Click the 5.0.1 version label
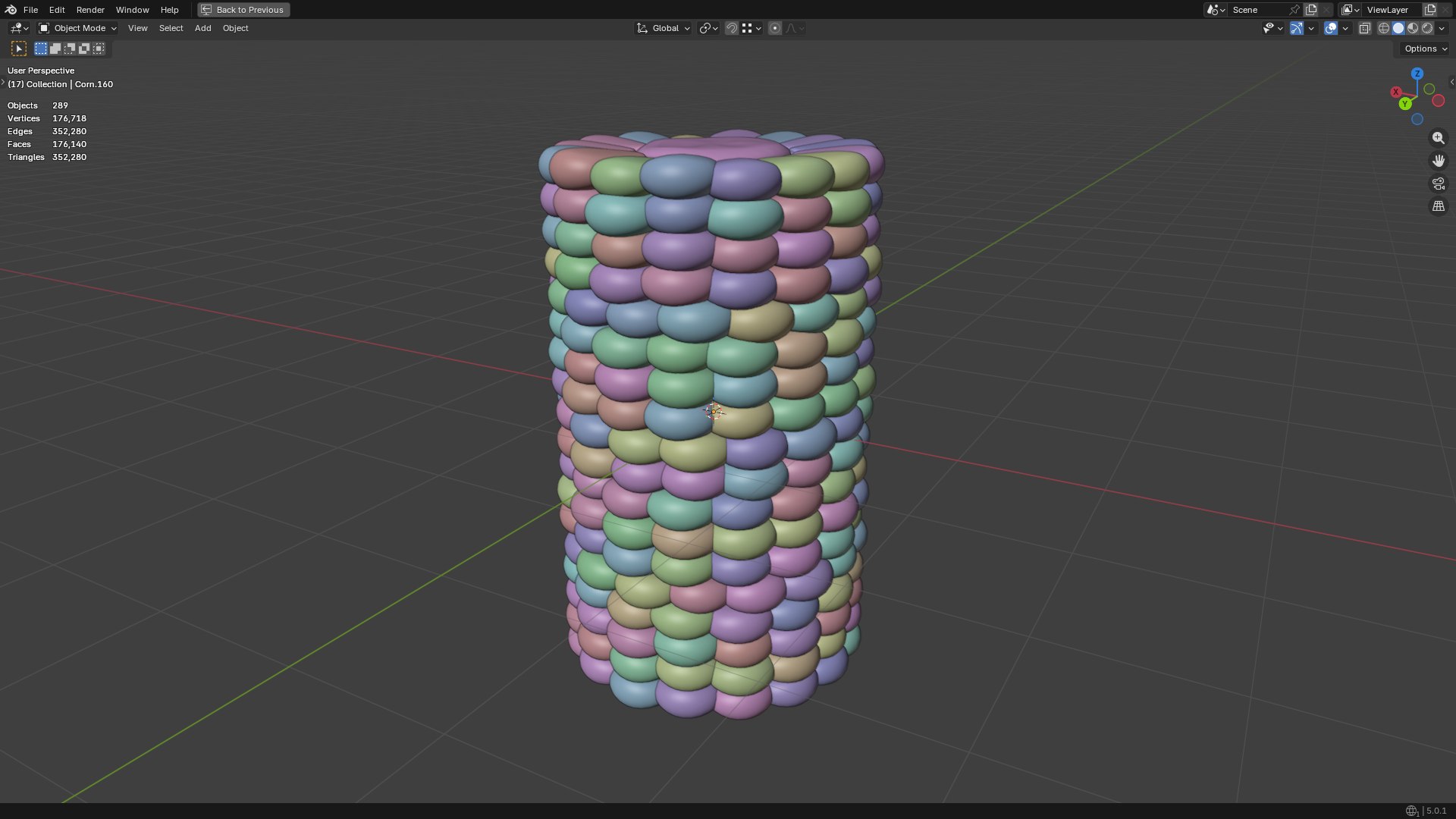The width and height of the screenshot is (1456, 819). tap(1436, 811)
